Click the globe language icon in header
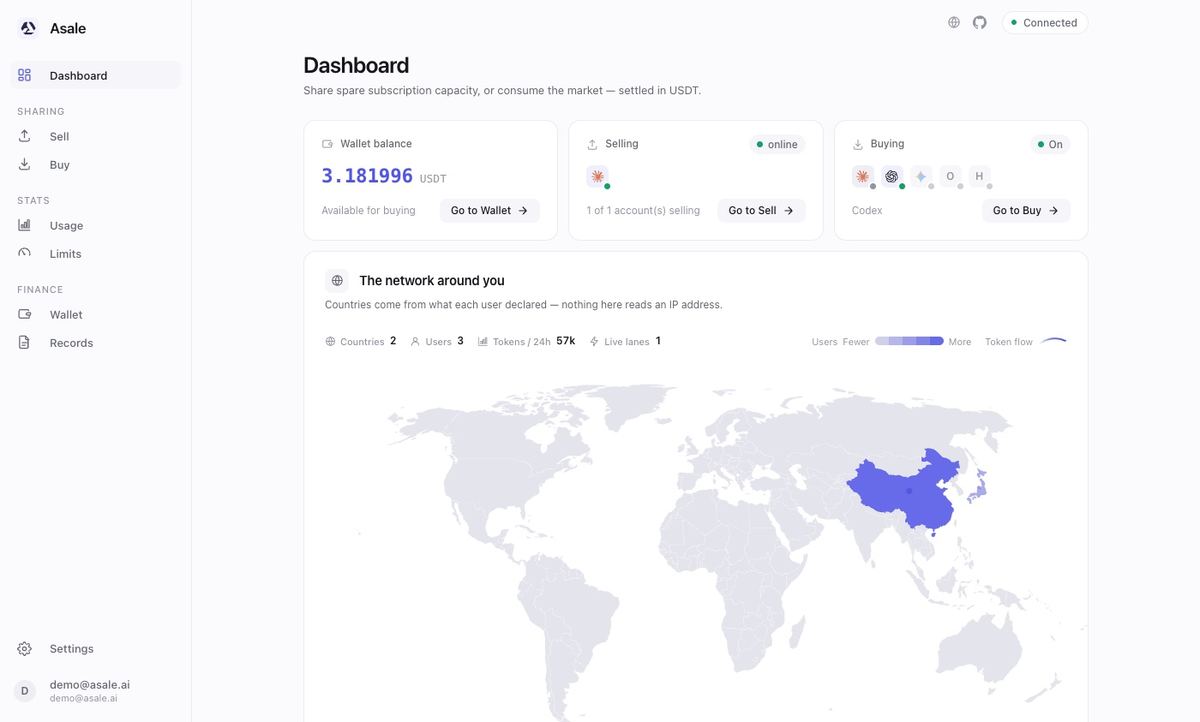This screenshot has width=1200, height=722. tap(954, 22)
